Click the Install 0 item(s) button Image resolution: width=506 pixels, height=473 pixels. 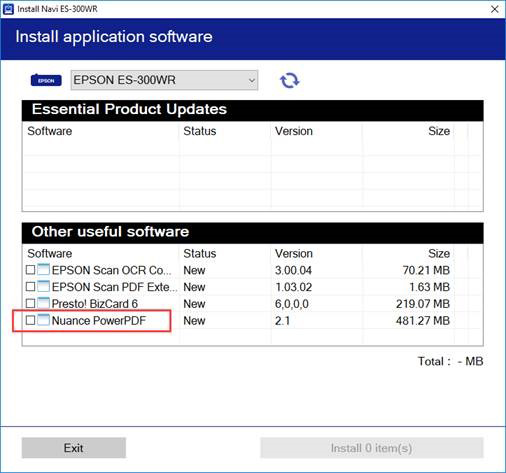click(372, 448)
